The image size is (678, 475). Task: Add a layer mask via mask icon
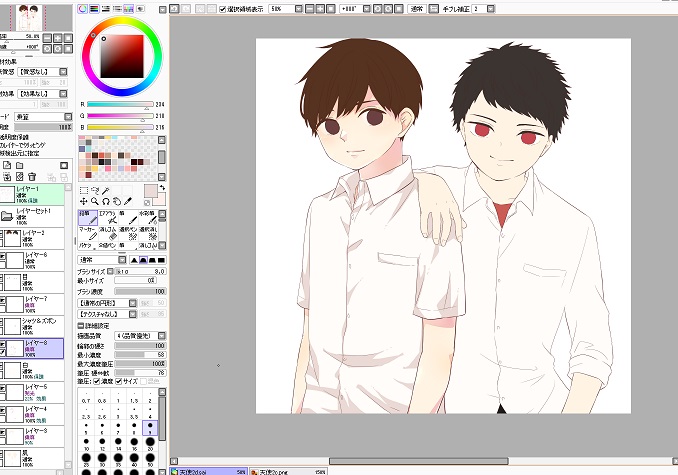[64, 166]
